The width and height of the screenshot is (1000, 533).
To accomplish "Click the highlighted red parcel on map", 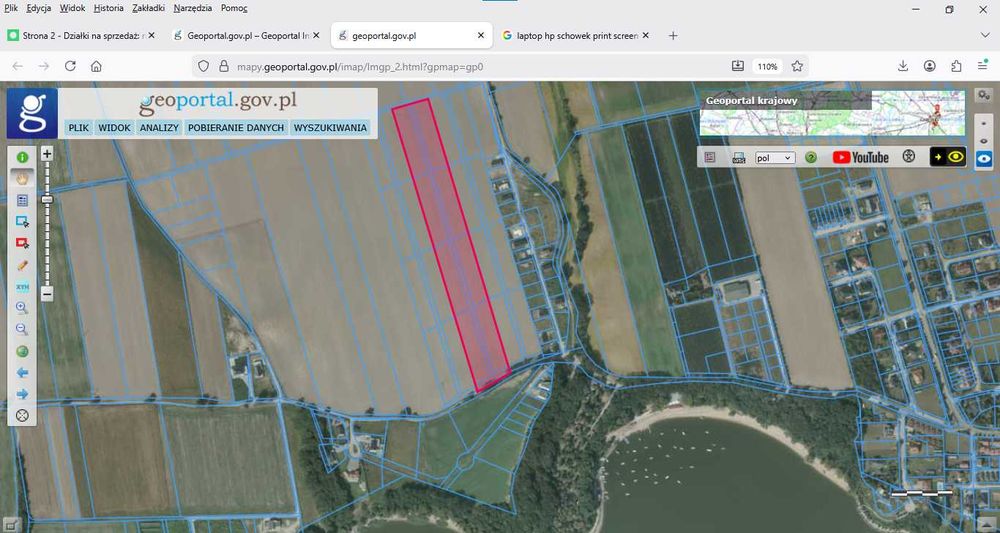I will 450,244.
